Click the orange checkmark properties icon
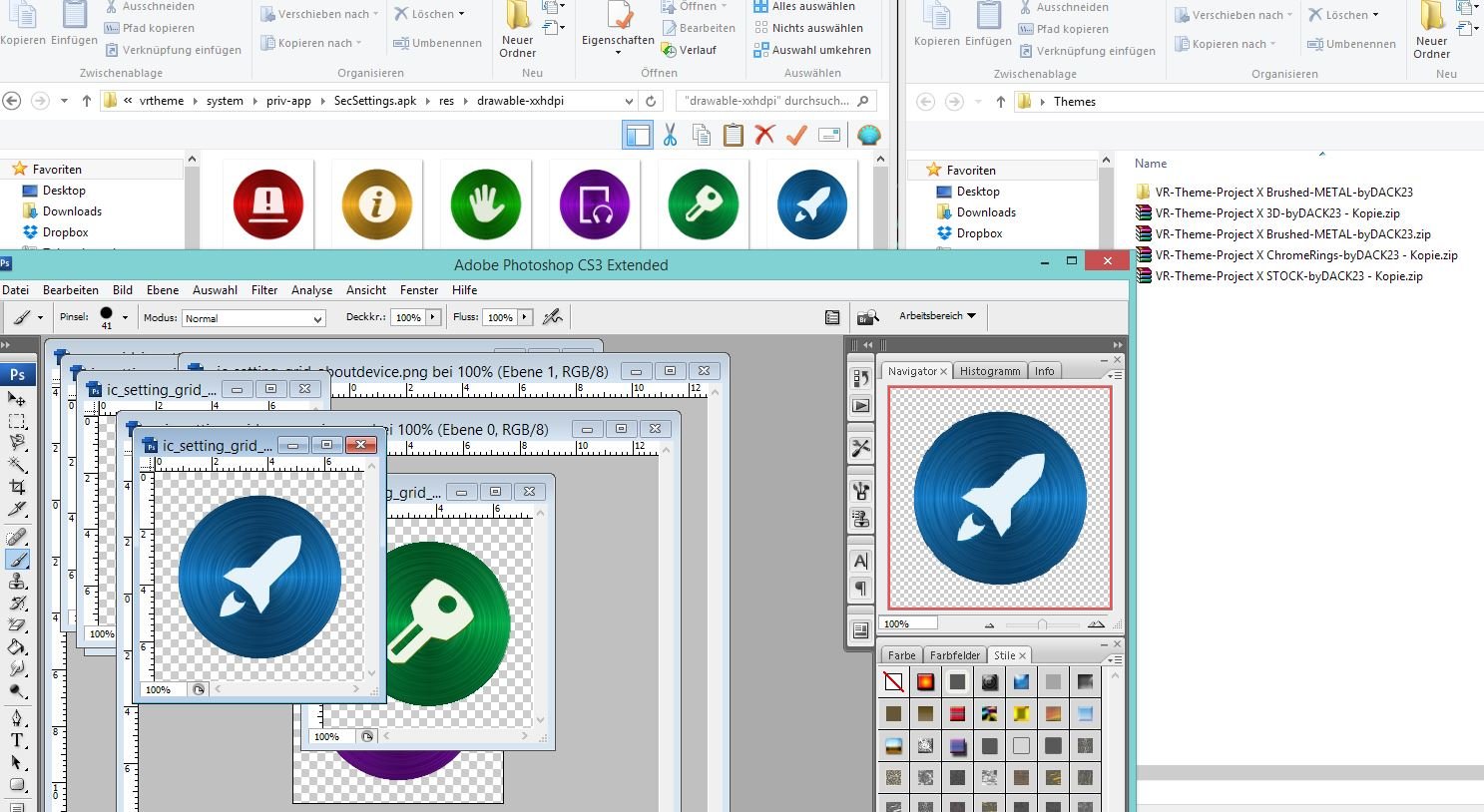 [796, 135]
